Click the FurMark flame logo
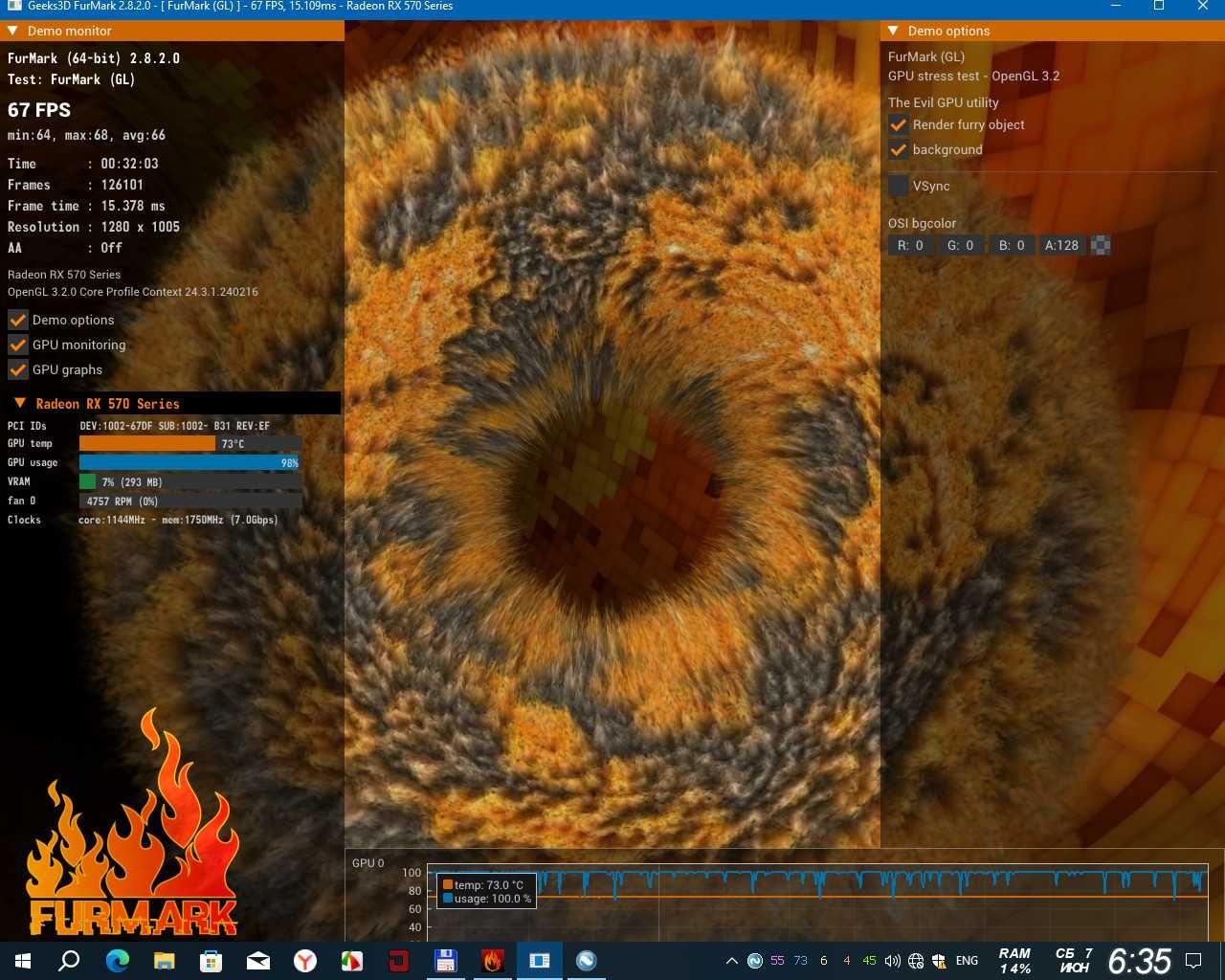This screenshot has height=980, width=1225. [132, 821]
